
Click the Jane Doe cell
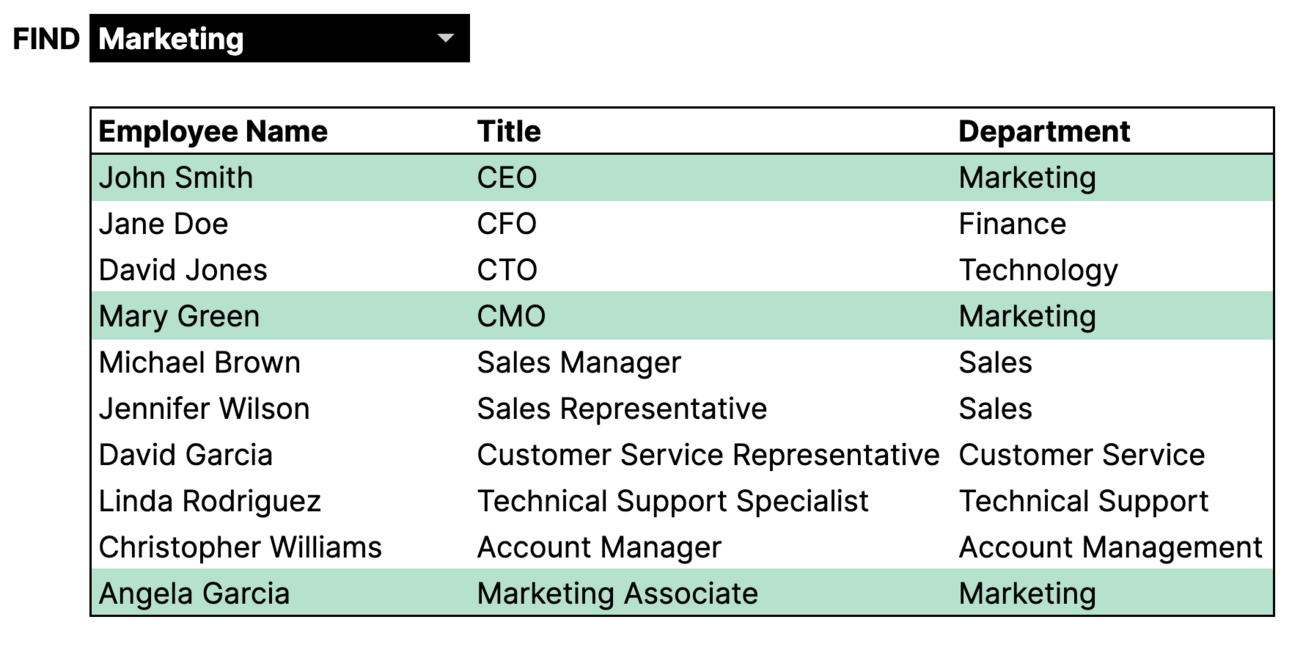pos(164,224)
